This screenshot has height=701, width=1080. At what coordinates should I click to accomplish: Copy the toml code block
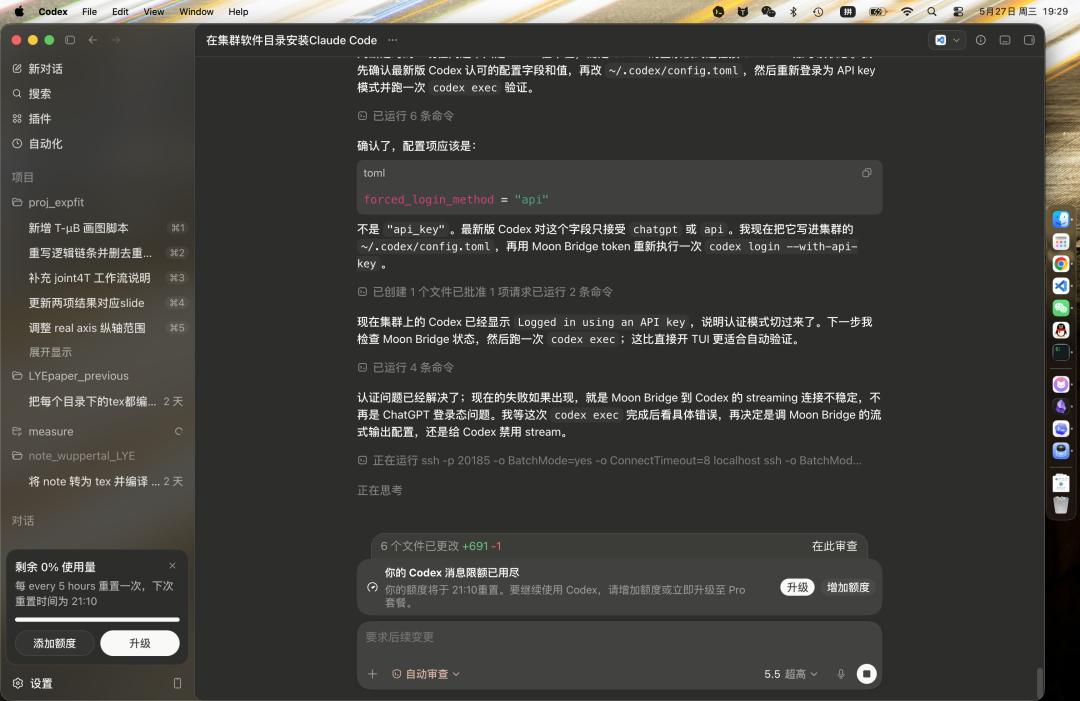pos(866,173)
